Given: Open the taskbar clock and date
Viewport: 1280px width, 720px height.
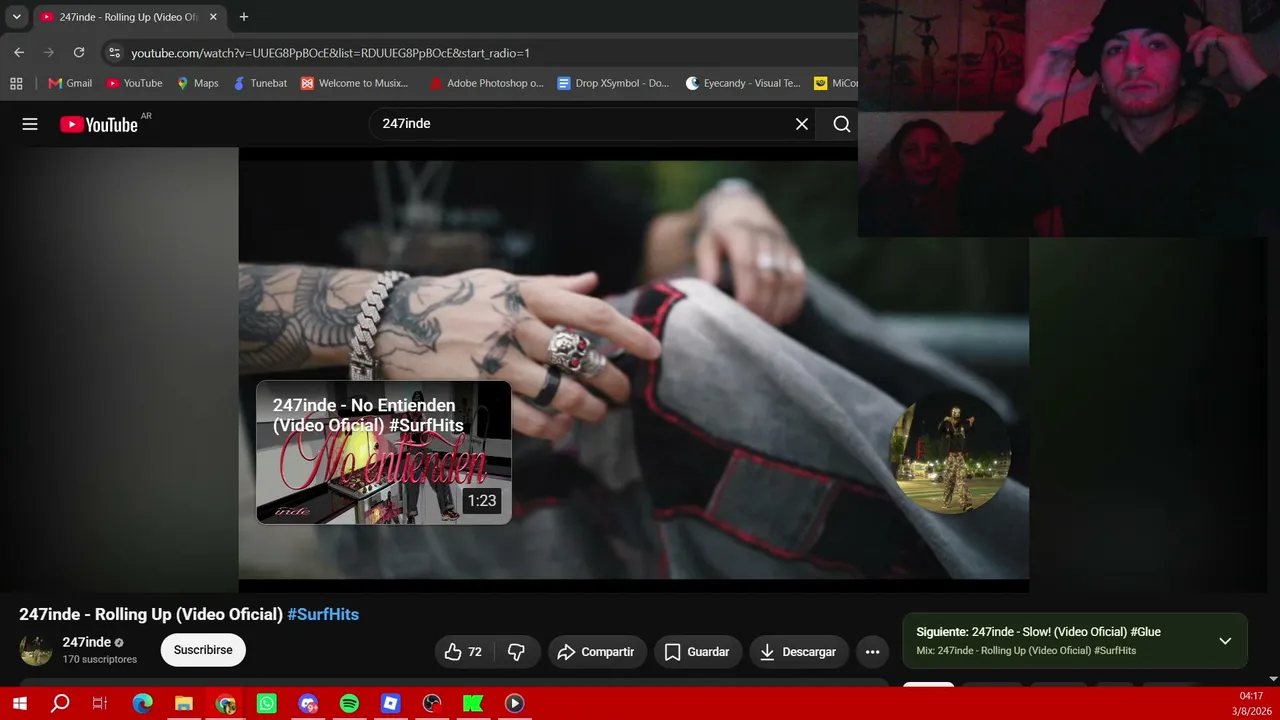Looking at the screenshot, I should tap(1251, 703).
